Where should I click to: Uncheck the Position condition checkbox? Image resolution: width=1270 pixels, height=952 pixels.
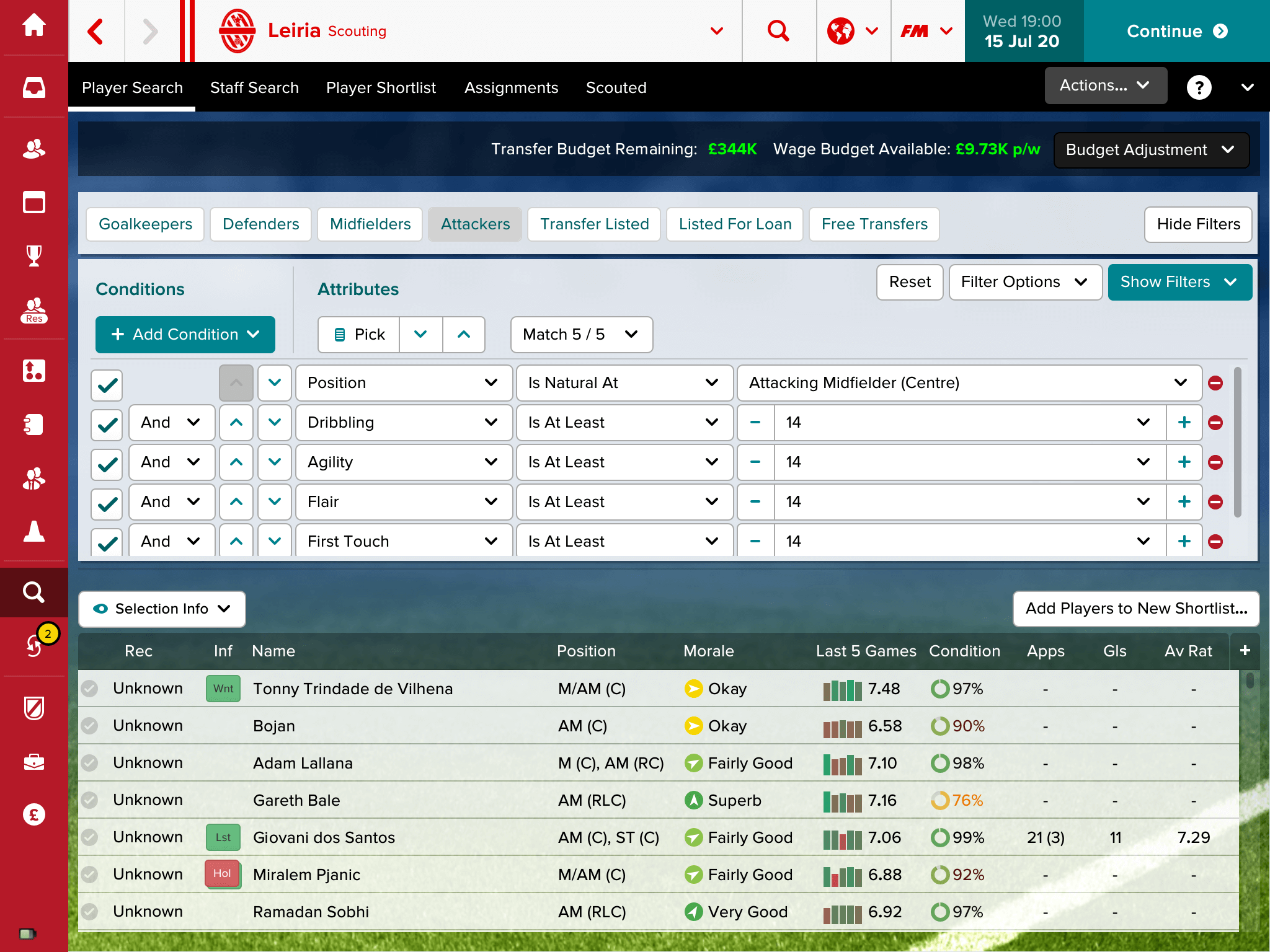point(107,386)
